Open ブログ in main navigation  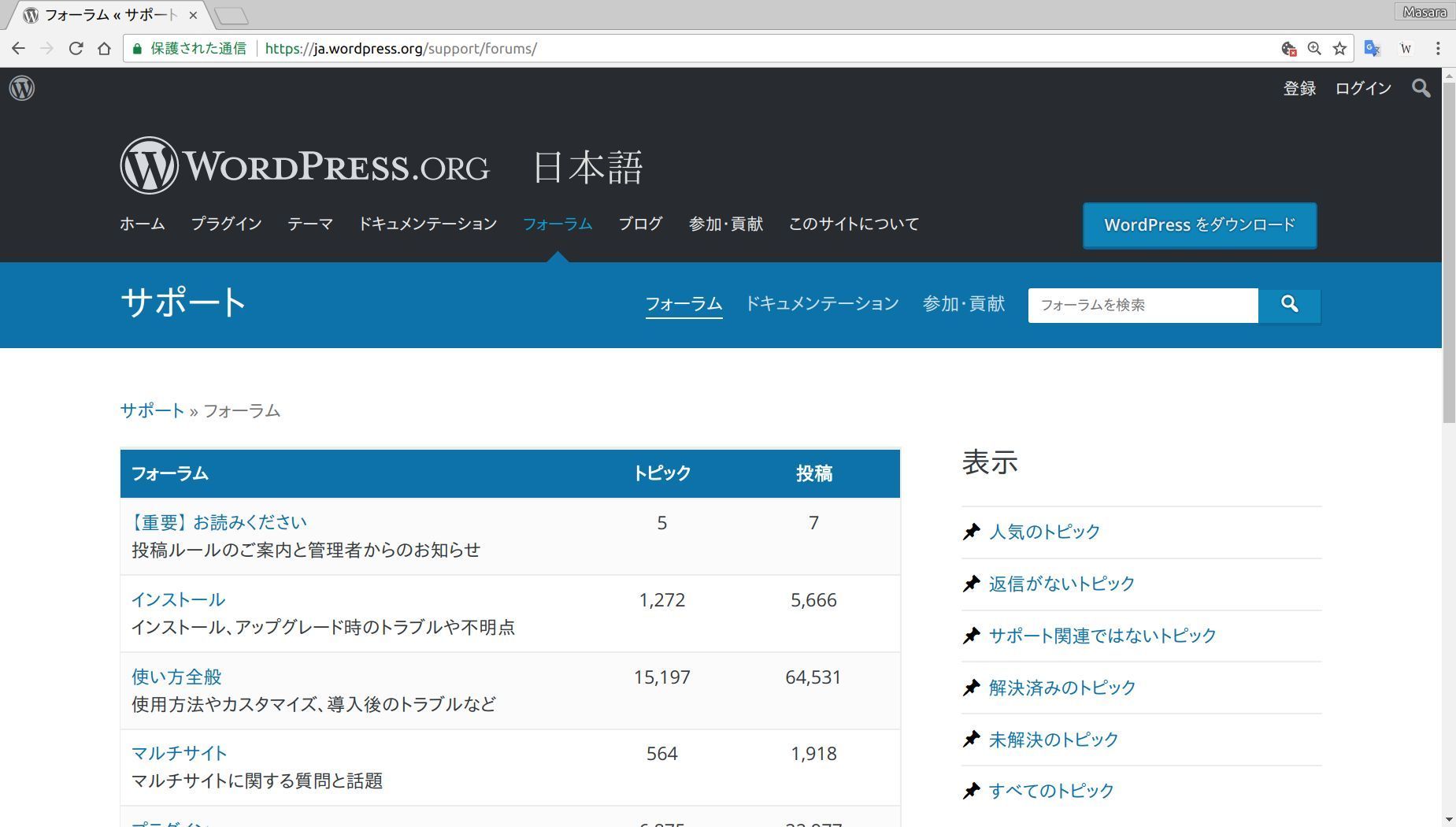tap(640, 224)
